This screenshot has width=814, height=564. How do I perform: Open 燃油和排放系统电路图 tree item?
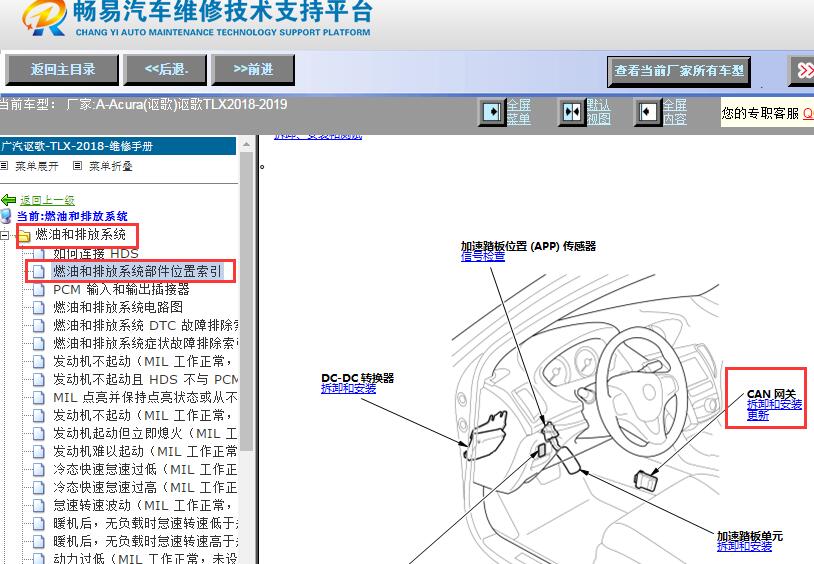pos(118,307)
